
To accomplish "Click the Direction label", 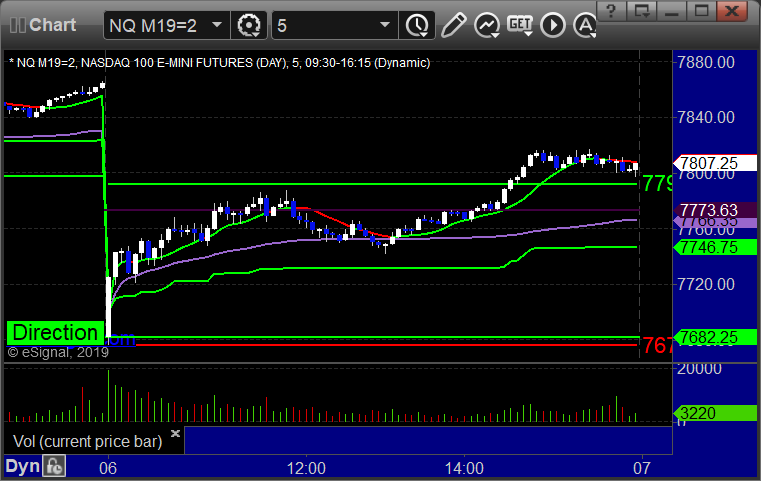I will [55, 333].
